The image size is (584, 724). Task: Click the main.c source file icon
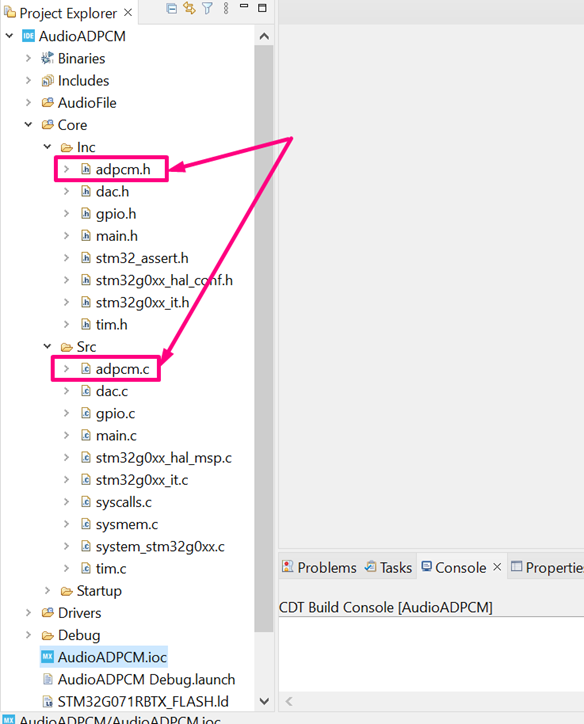coord(86,435)
